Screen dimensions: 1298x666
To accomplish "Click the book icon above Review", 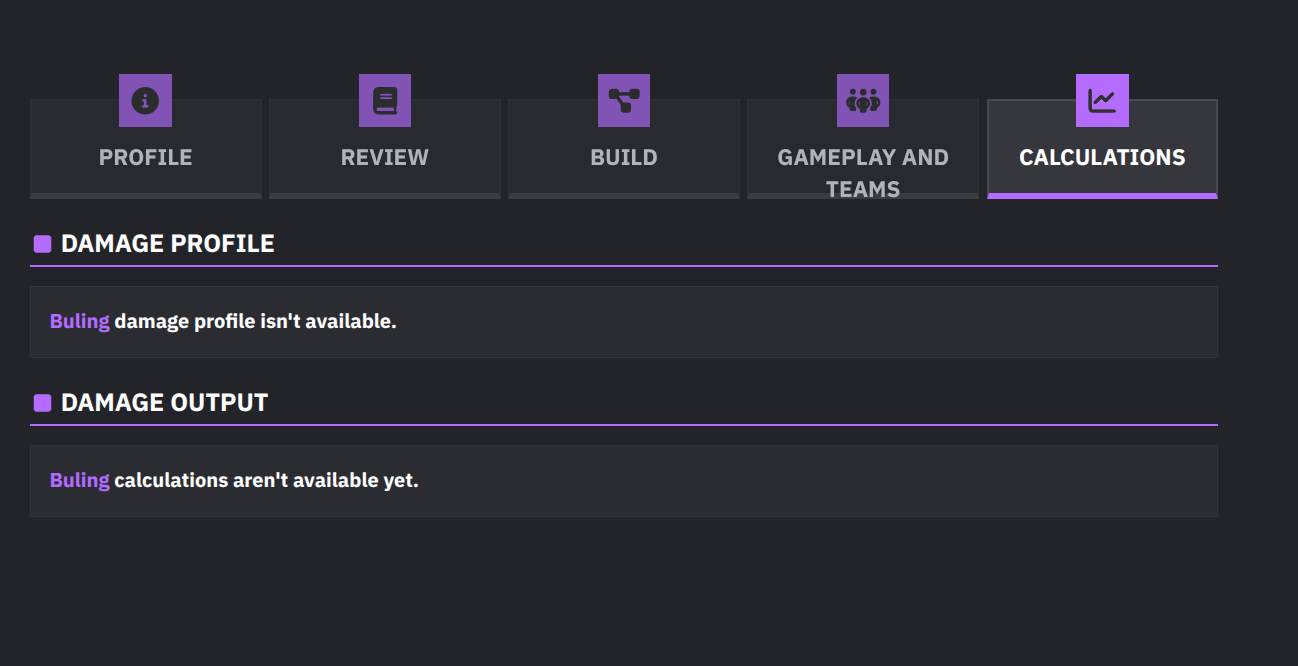I will [x=385, y=100].
